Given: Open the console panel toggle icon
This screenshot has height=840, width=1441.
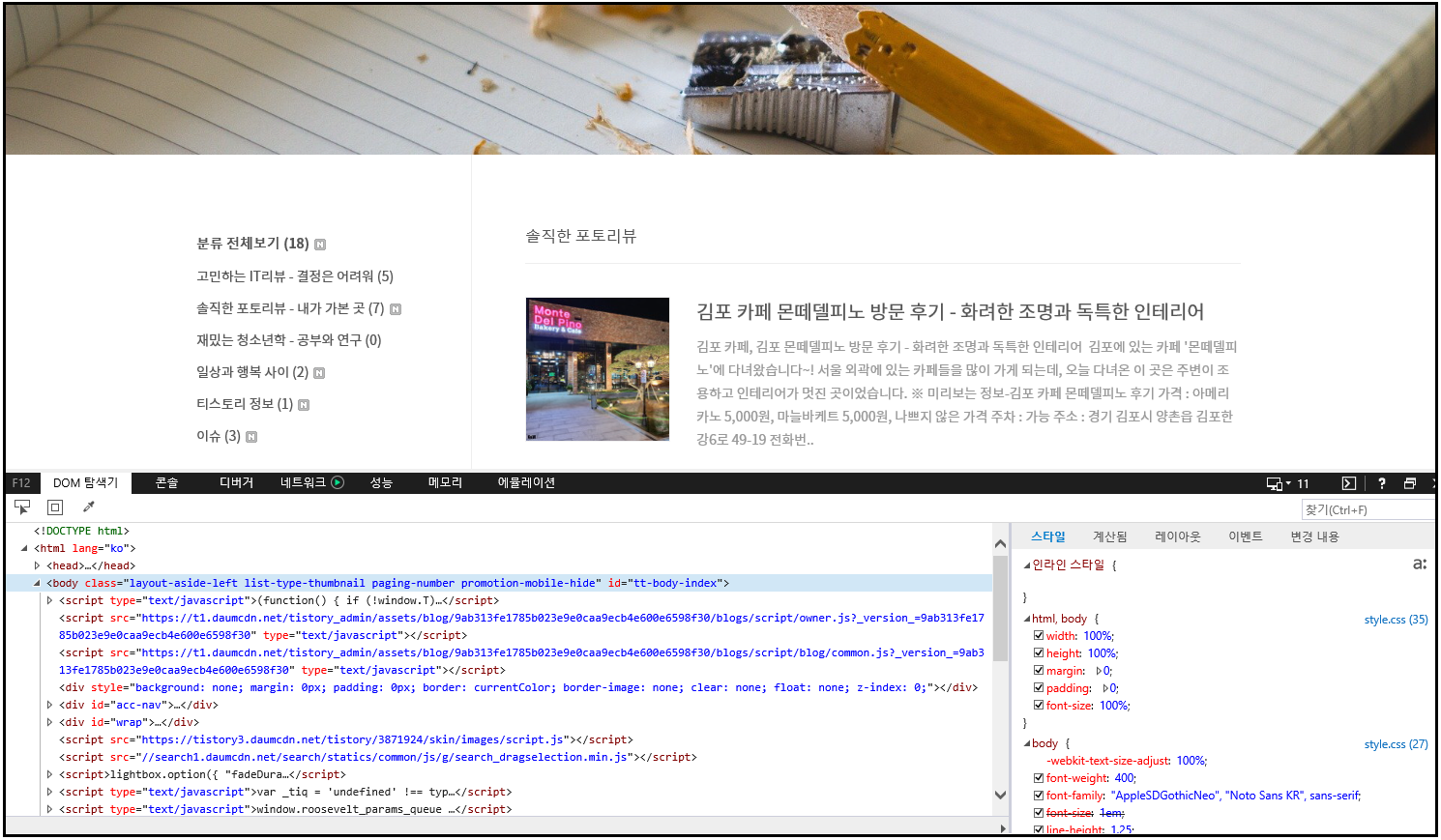Looking at the screenshot, I should point(1349,483).
